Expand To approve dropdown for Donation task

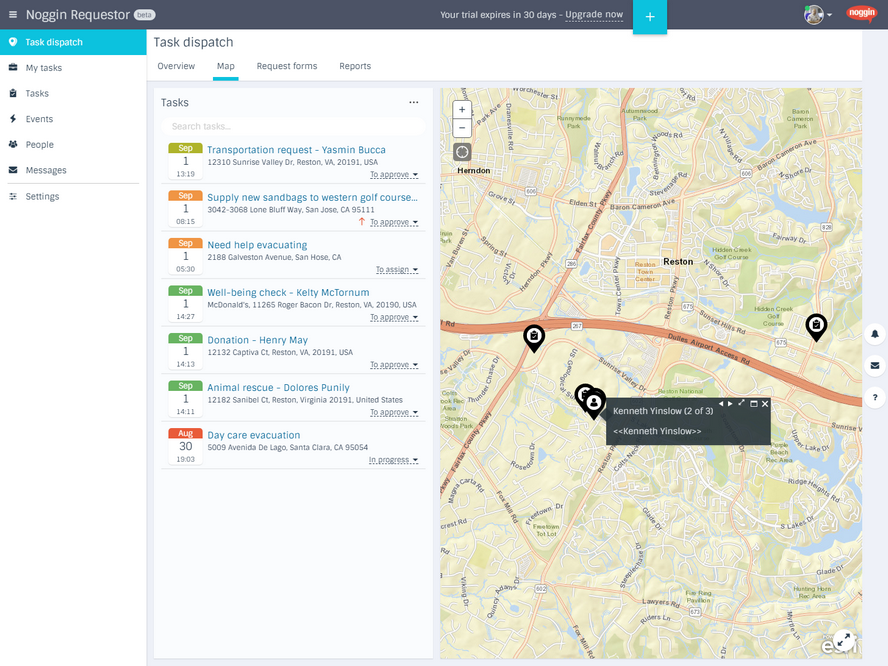click(x=394, y=365)
